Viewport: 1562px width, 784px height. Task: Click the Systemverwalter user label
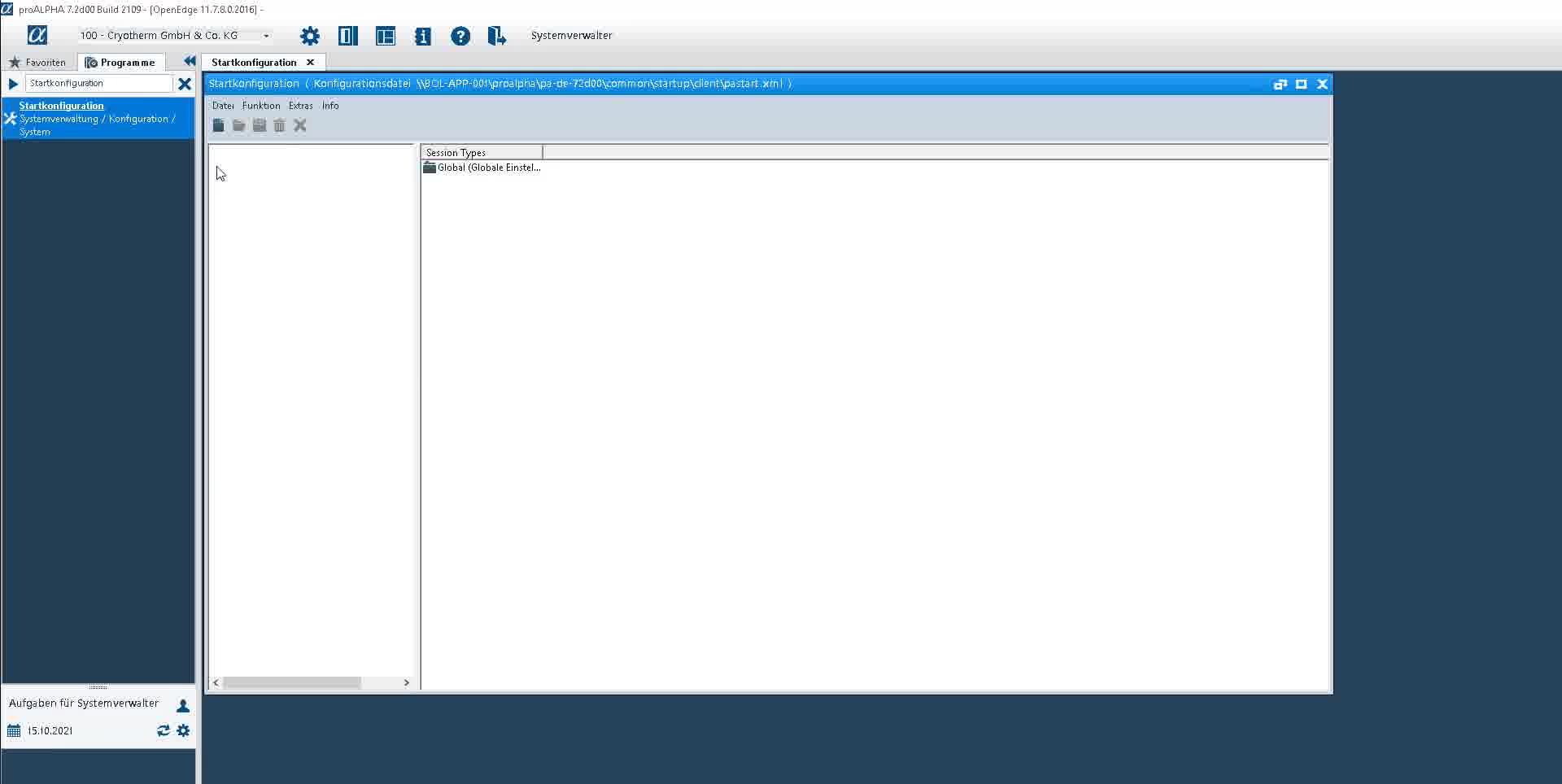point(571,36)
